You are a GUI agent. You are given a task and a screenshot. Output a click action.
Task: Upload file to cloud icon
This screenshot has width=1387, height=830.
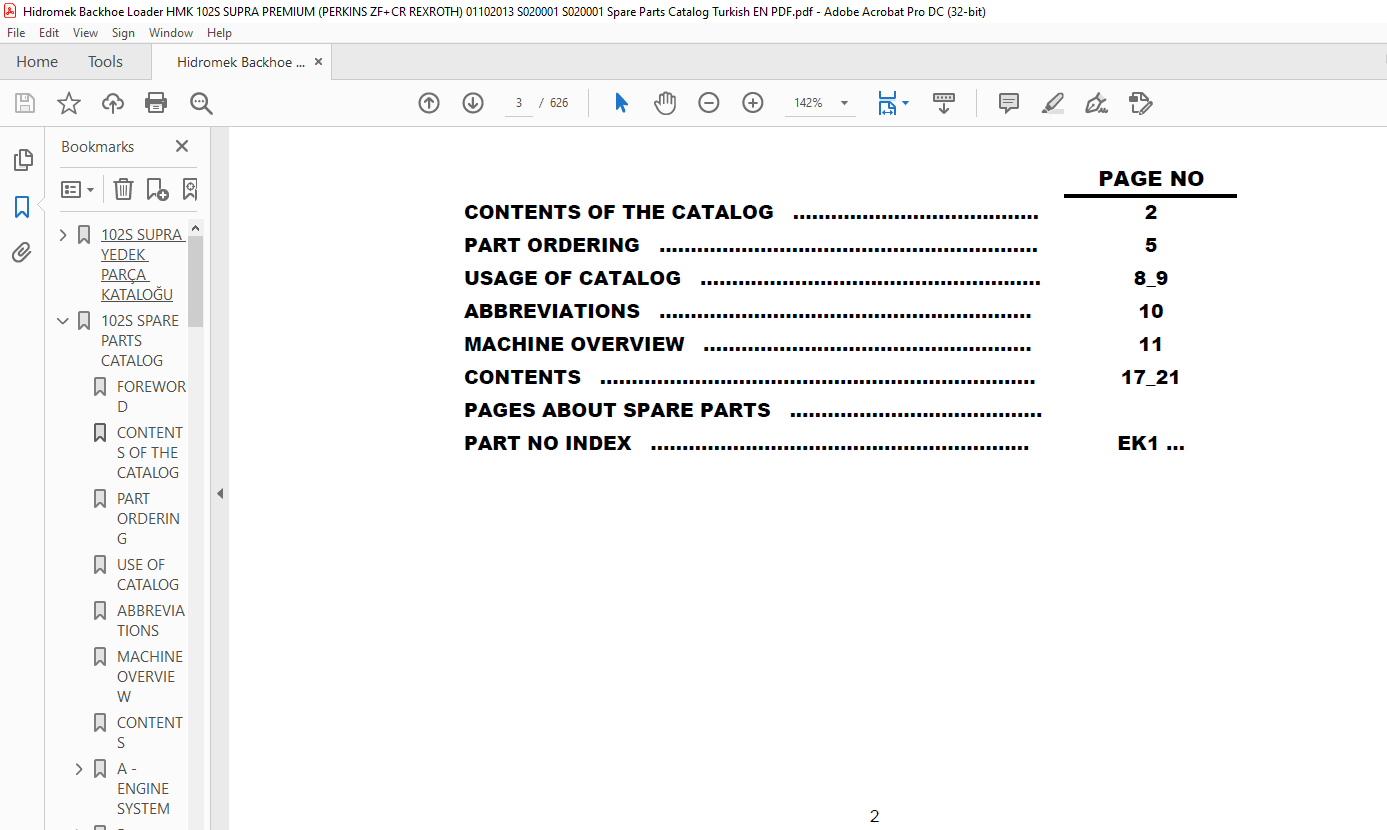click(x=113, y=103)
